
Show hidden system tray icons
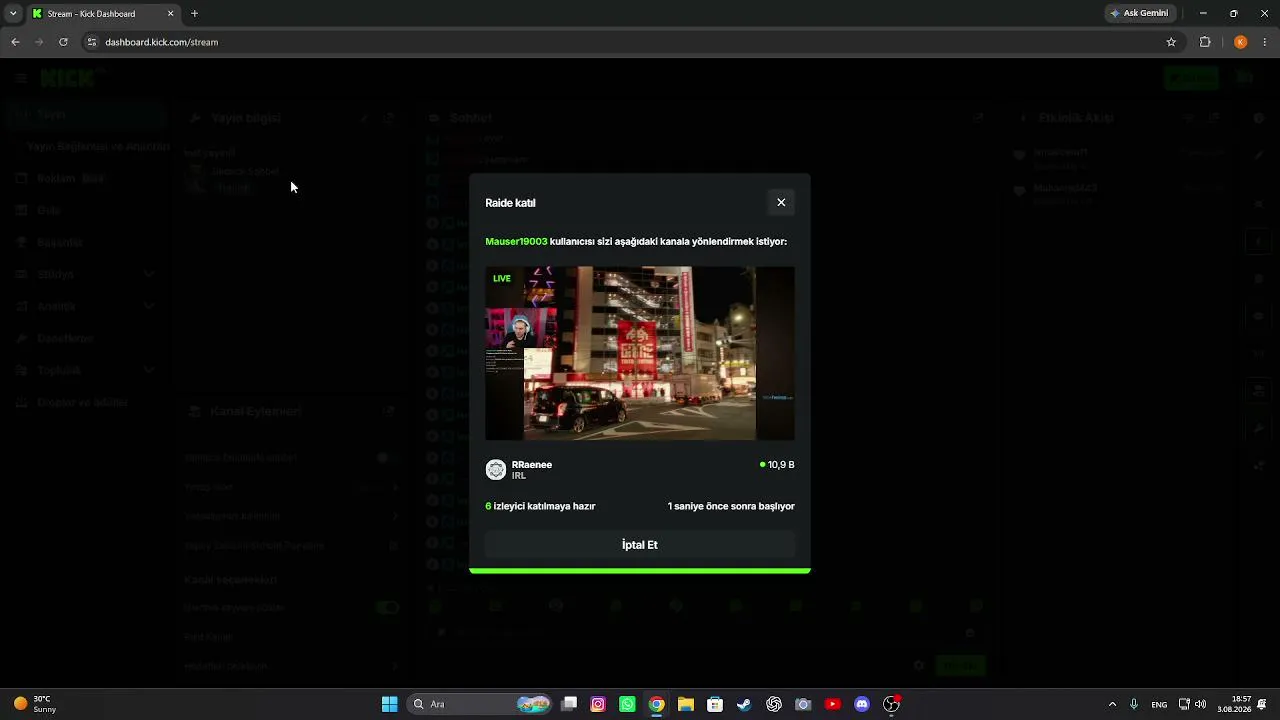point(1112,704)
